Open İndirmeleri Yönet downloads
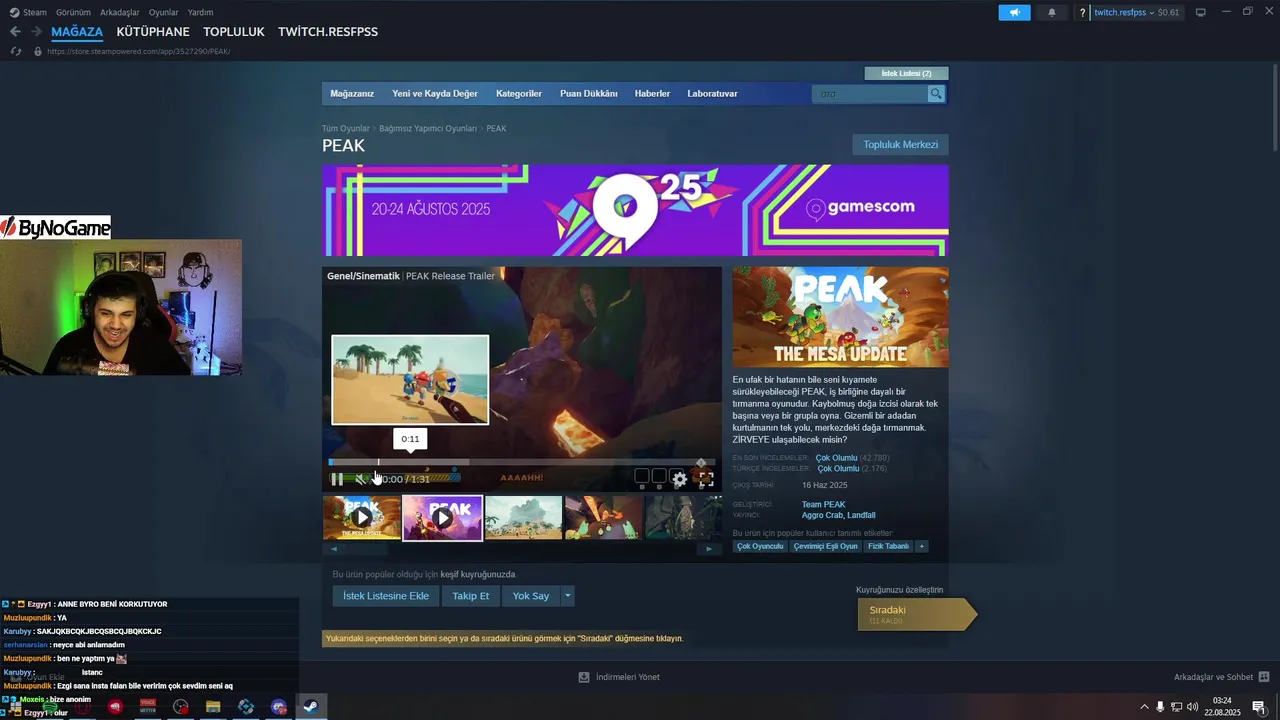 619,677
